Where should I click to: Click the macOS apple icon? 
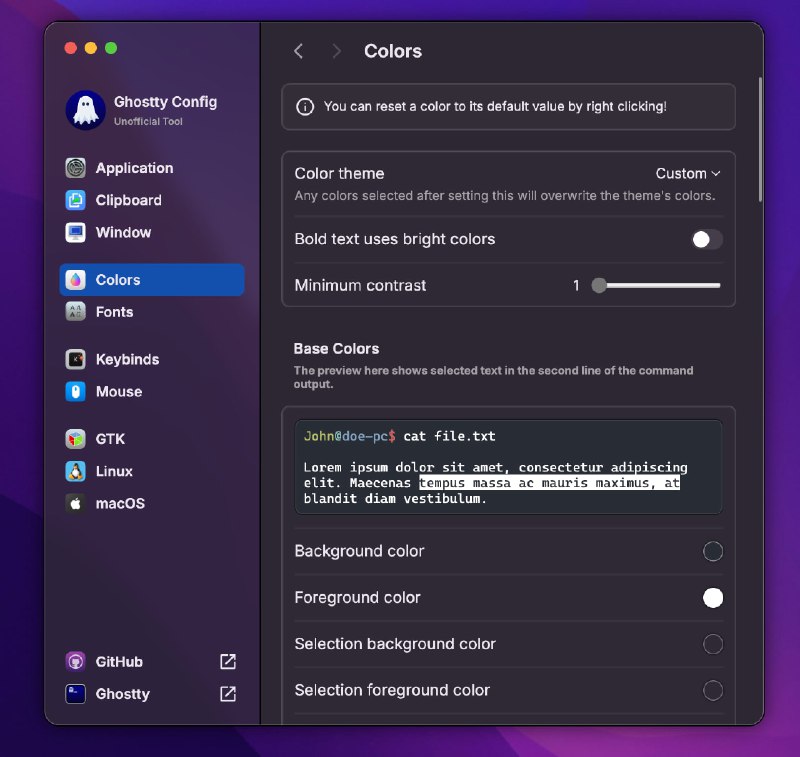[76, 503]
